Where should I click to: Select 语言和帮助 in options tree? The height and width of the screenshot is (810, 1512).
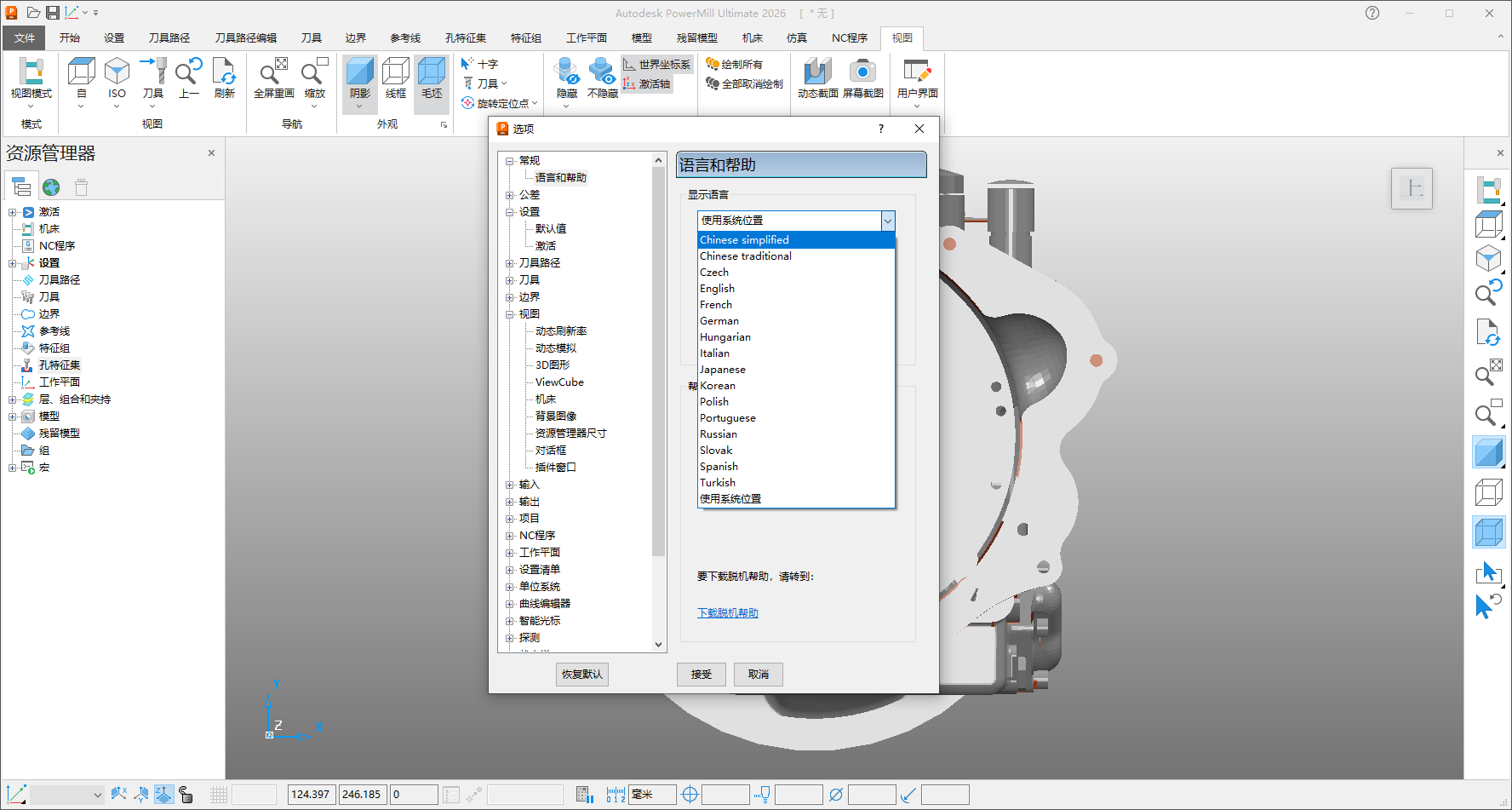point(560,177)
